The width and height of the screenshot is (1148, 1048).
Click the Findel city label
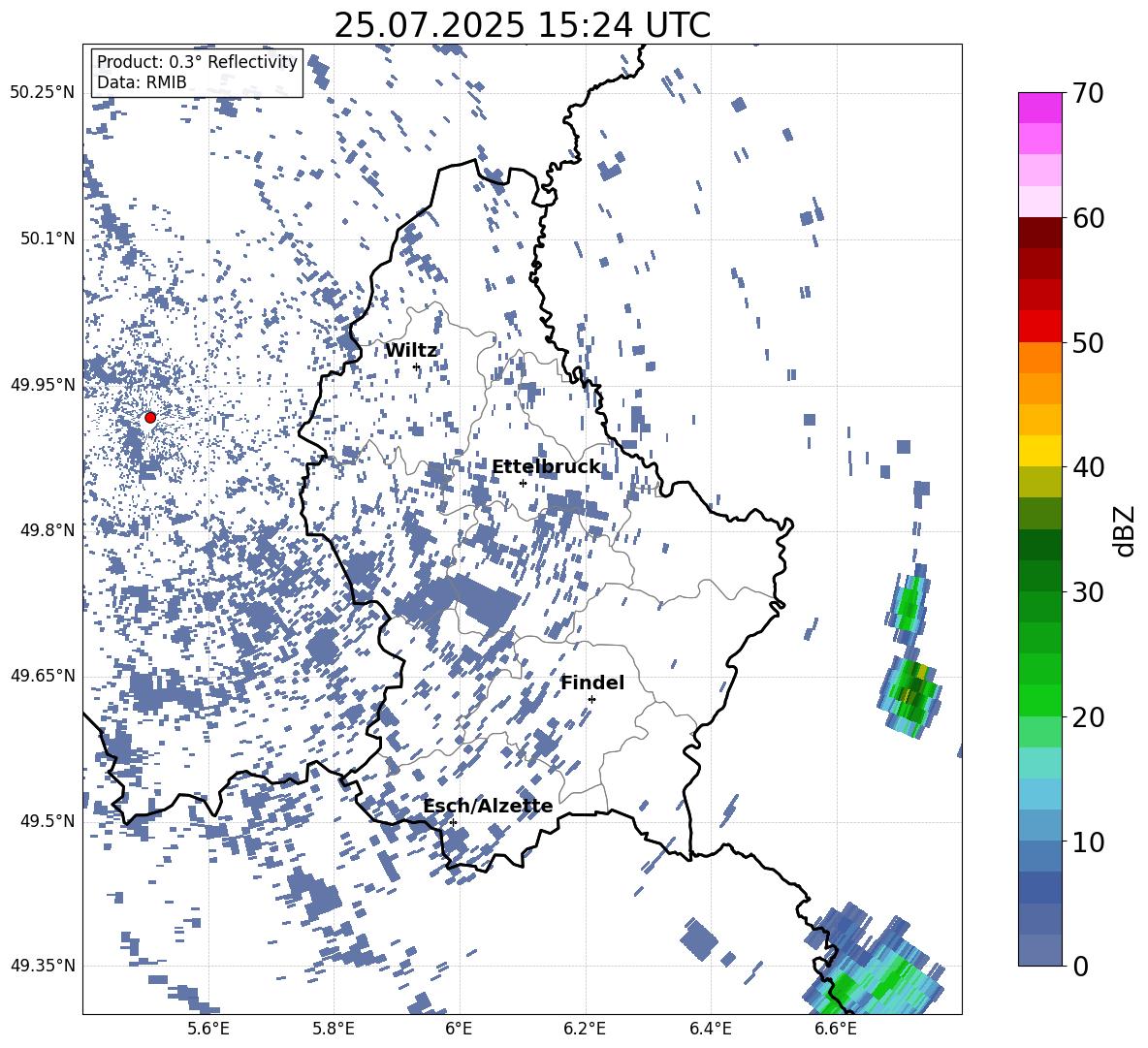[x=592, y=683]
